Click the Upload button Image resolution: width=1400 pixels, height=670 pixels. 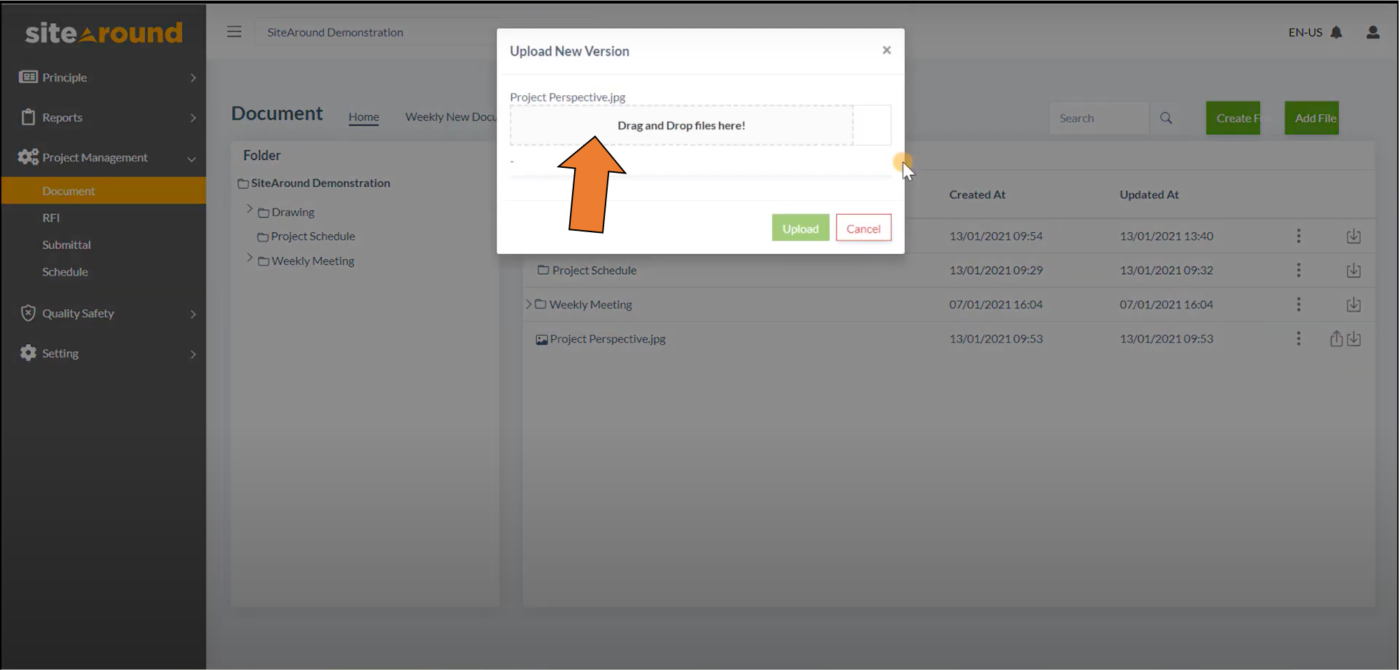[800, 228]
